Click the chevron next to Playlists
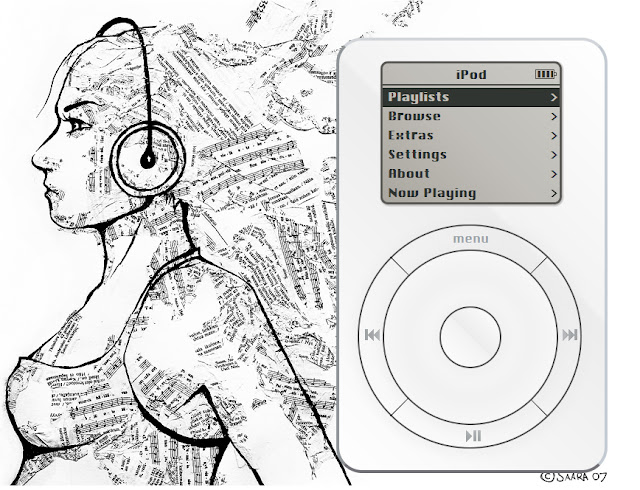The image size is (640, 490). [x=553, y=98]
